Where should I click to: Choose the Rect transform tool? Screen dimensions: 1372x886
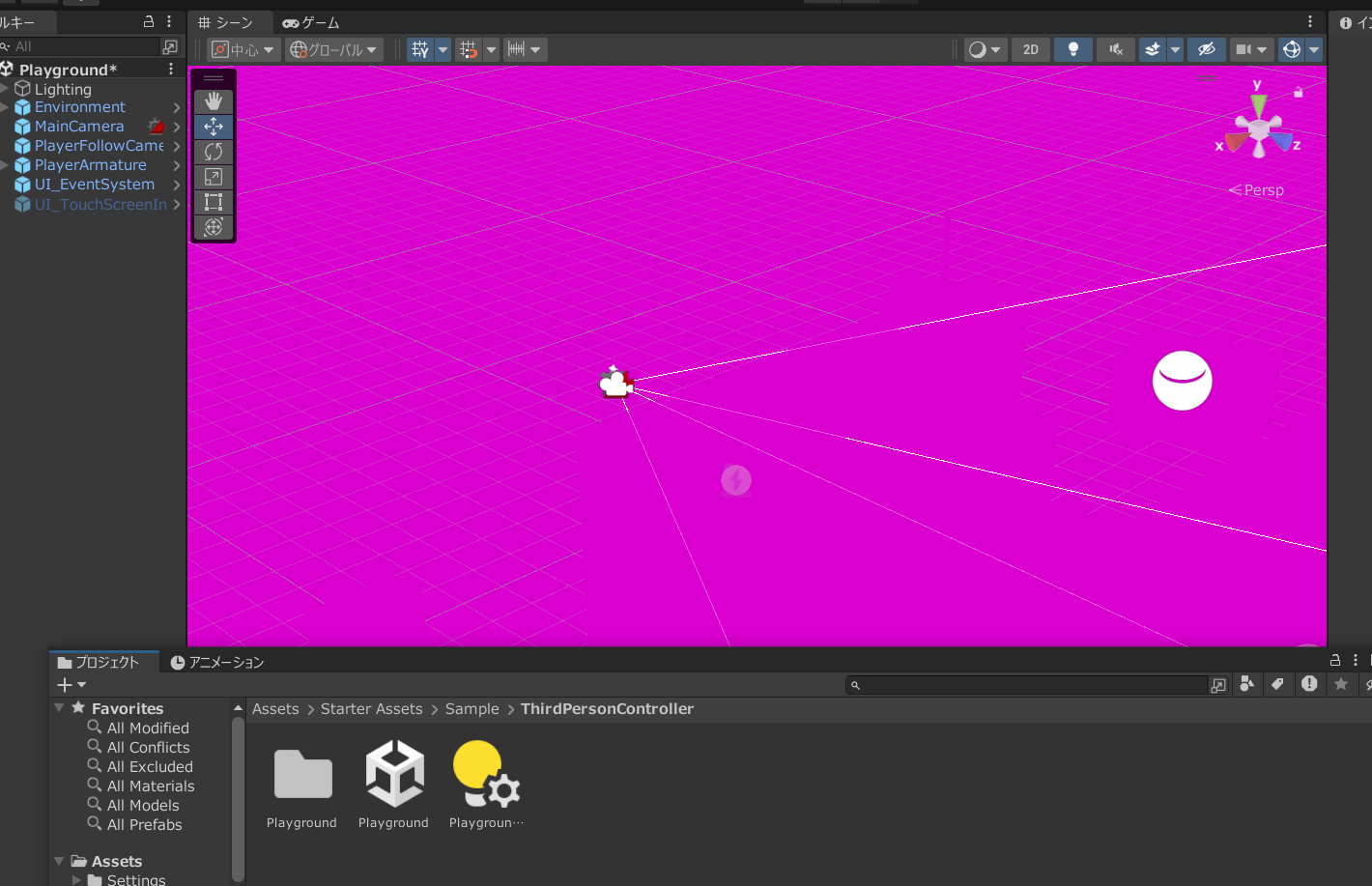tap(214, 202)
